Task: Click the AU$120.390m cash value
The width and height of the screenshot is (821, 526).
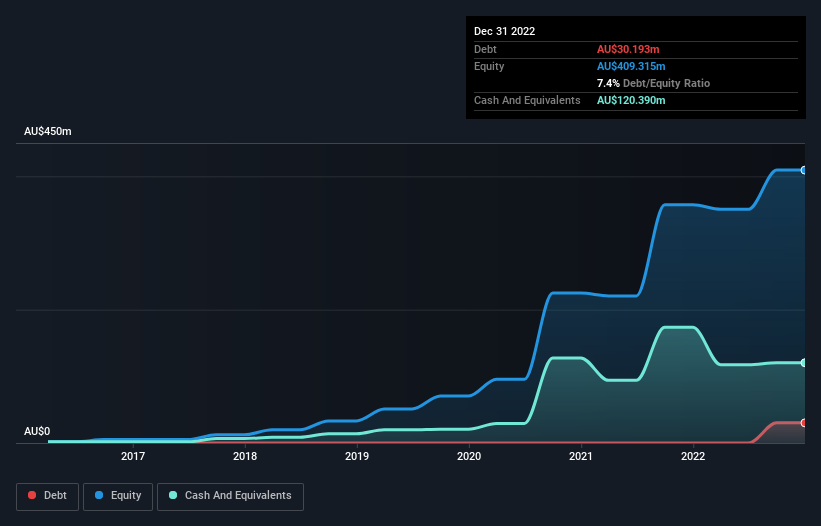Action: 631,100
